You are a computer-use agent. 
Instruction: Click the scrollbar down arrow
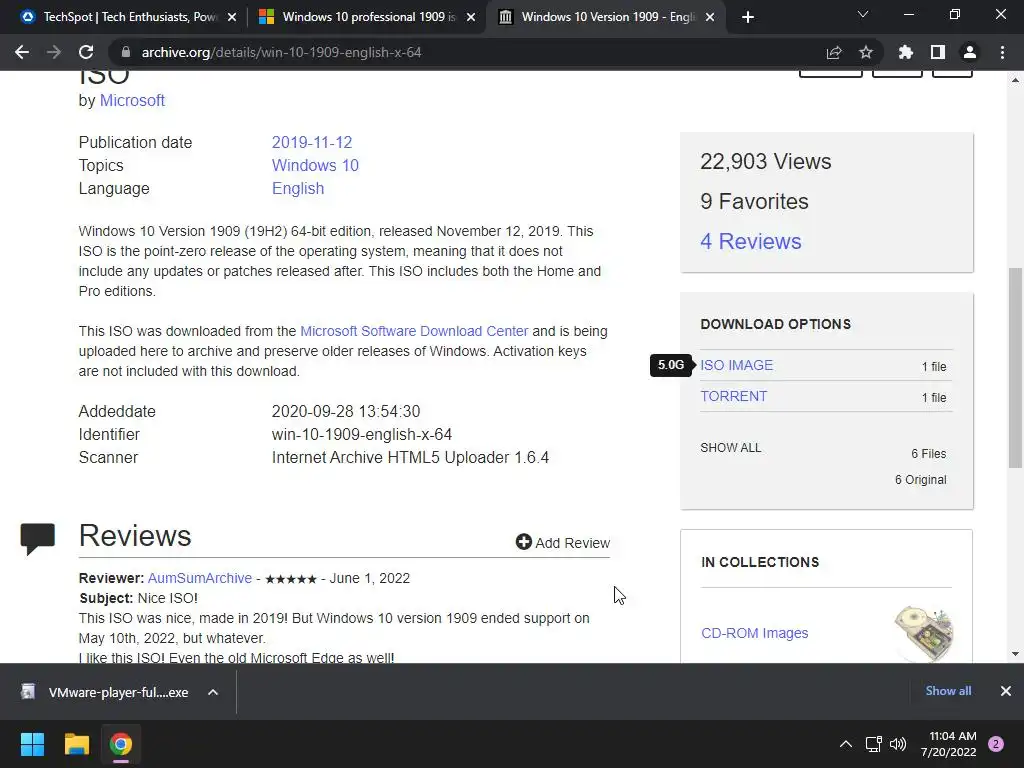[1015, 654]
